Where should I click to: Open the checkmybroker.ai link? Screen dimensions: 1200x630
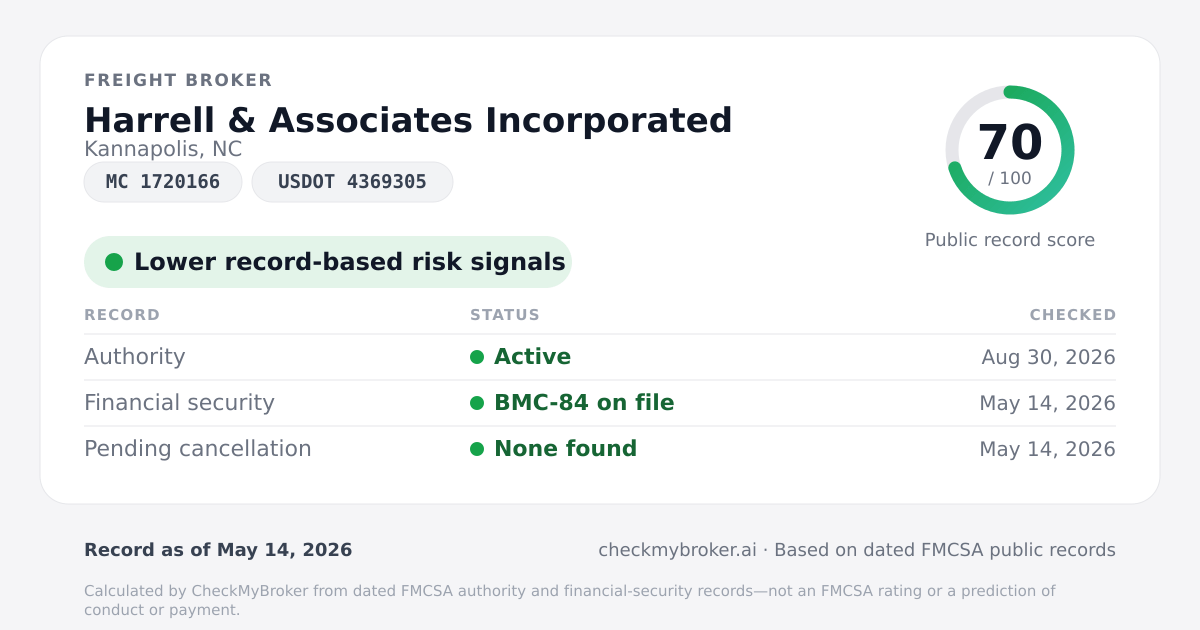click(677, 550)
